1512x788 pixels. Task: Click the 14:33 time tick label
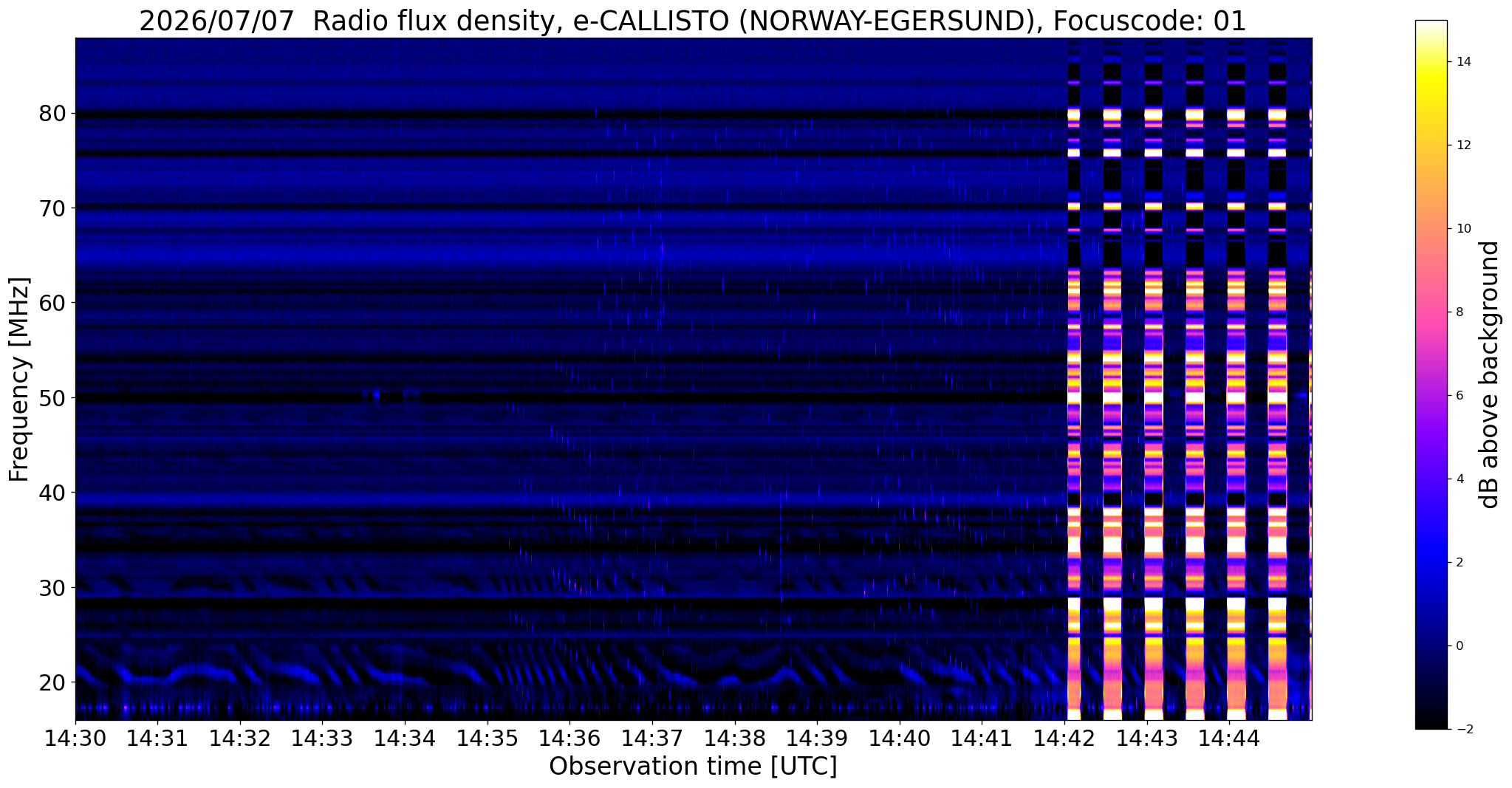(322, 737)
